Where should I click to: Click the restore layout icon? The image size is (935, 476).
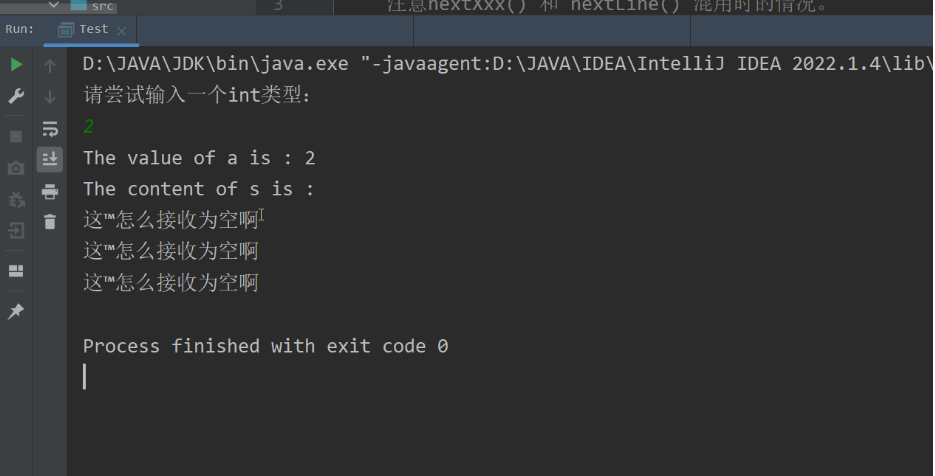pos(16,271)
